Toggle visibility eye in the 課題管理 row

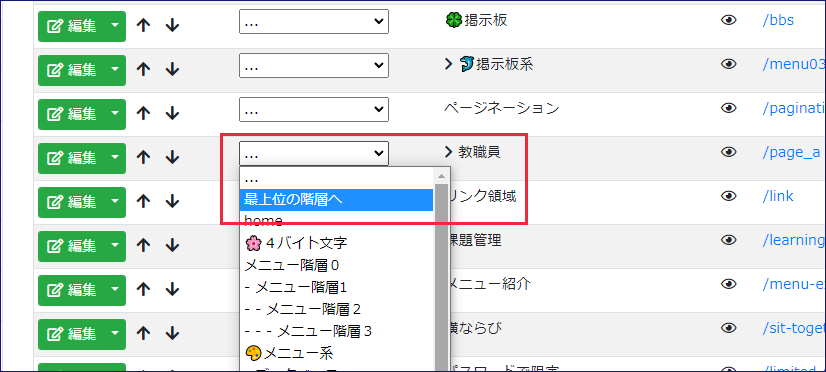click(x=729, y=240)
